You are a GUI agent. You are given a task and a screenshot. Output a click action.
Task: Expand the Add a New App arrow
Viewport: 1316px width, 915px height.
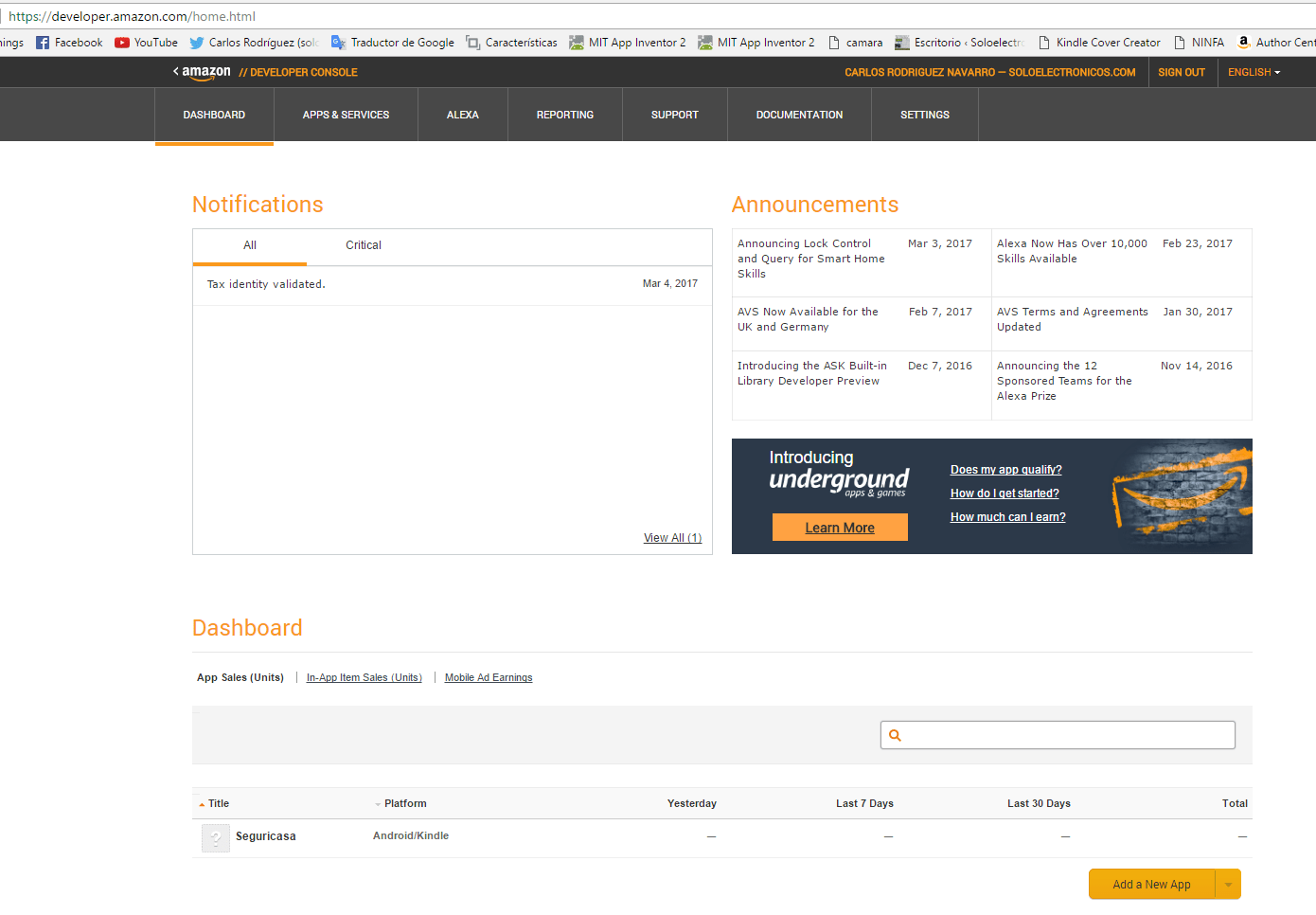tap(1228, 885)
